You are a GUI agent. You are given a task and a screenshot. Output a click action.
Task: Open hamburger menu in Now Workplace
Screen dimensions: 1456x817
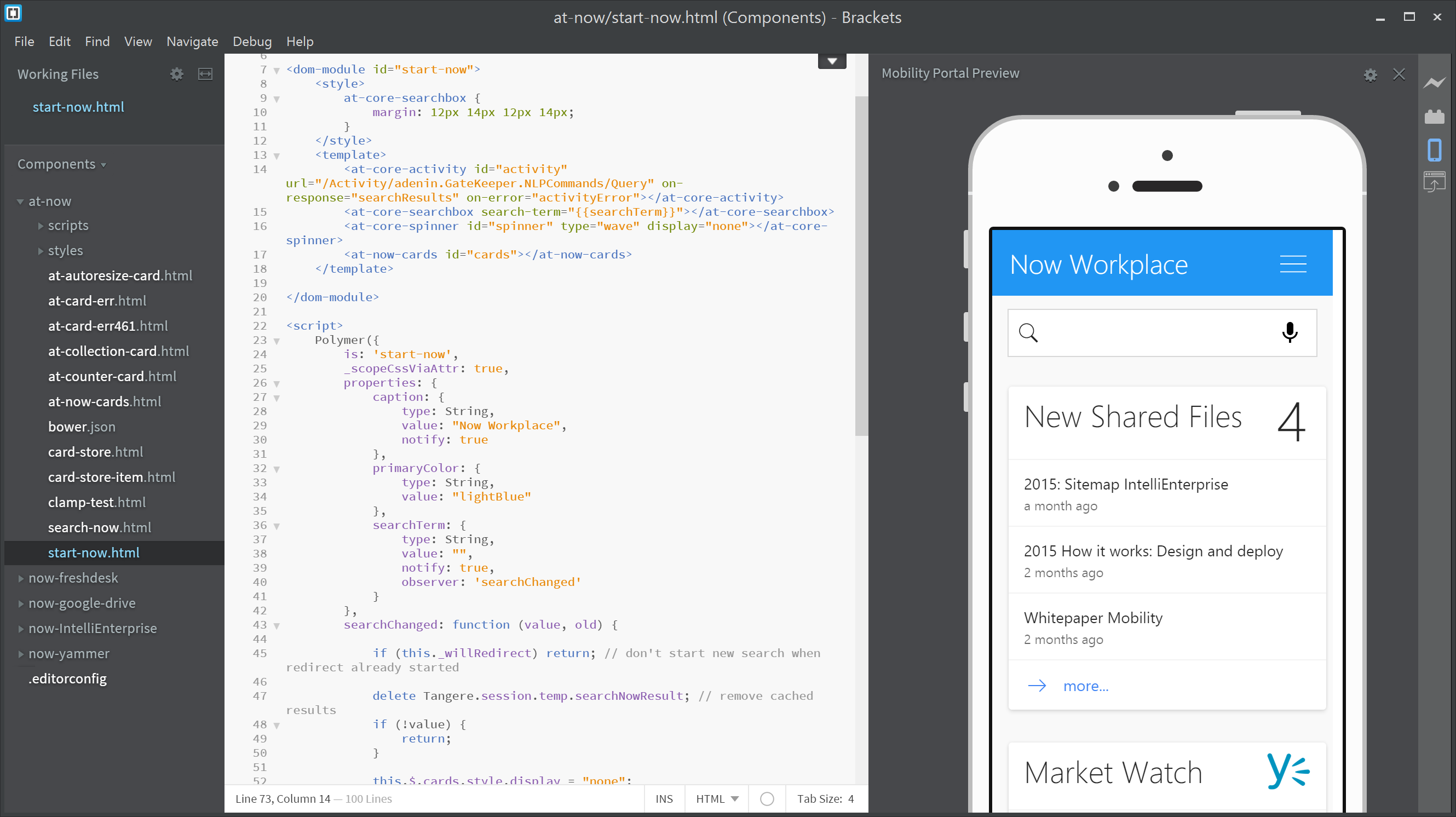point(1293,264)
